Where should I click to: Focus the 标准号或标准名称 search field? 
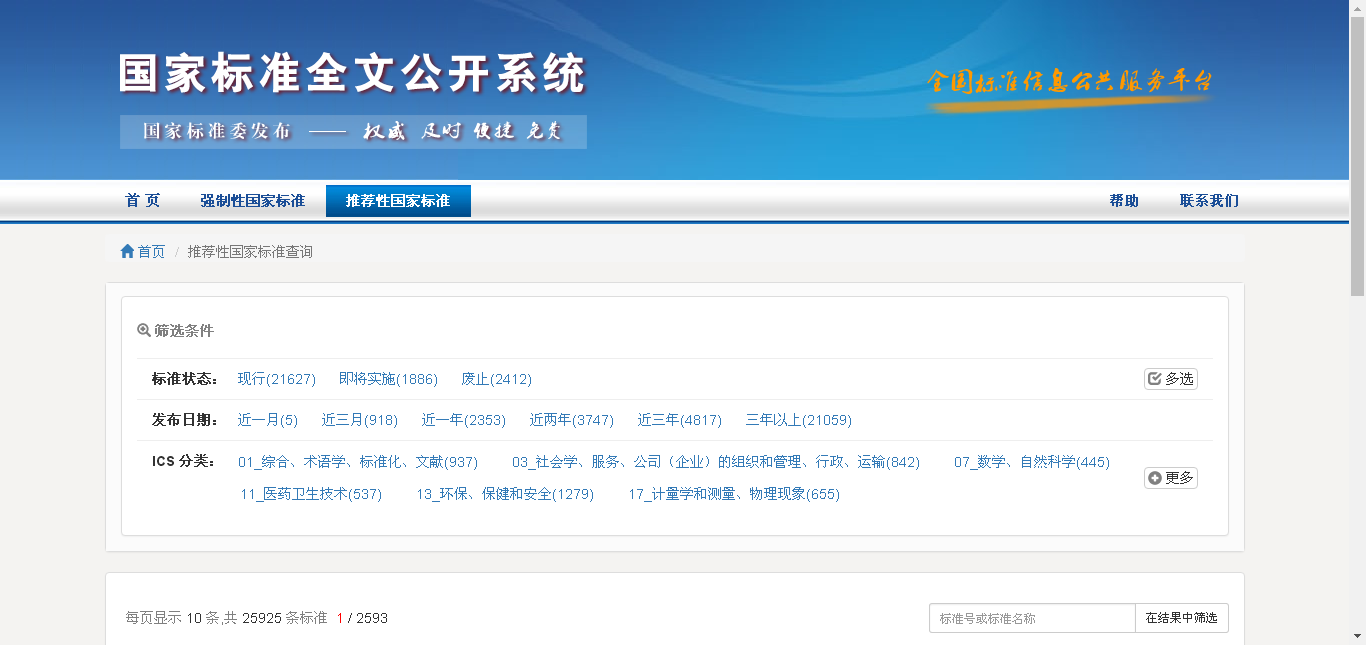pos(1032,618)
